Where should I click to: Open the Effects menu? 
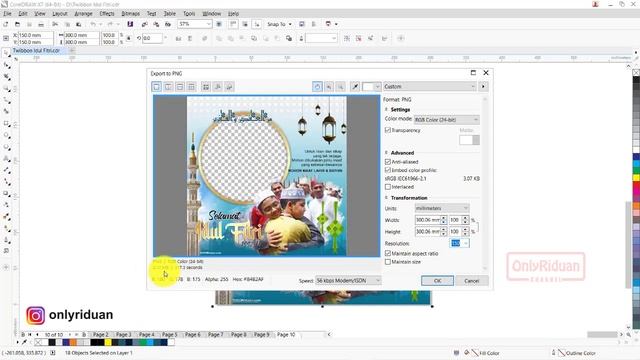pos(107,13)
